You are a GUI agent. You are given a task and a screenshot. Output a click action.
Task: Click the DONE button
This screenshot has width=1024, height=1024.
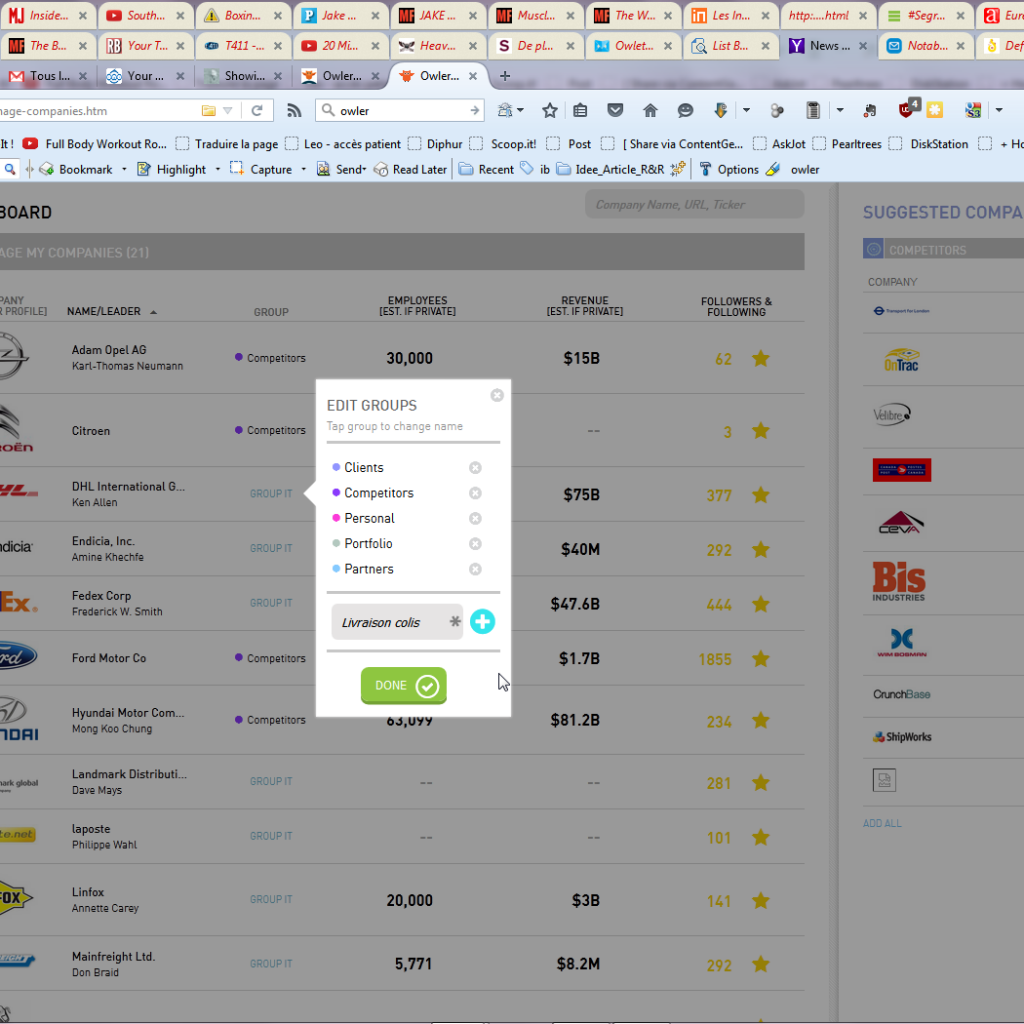point(404,685)
